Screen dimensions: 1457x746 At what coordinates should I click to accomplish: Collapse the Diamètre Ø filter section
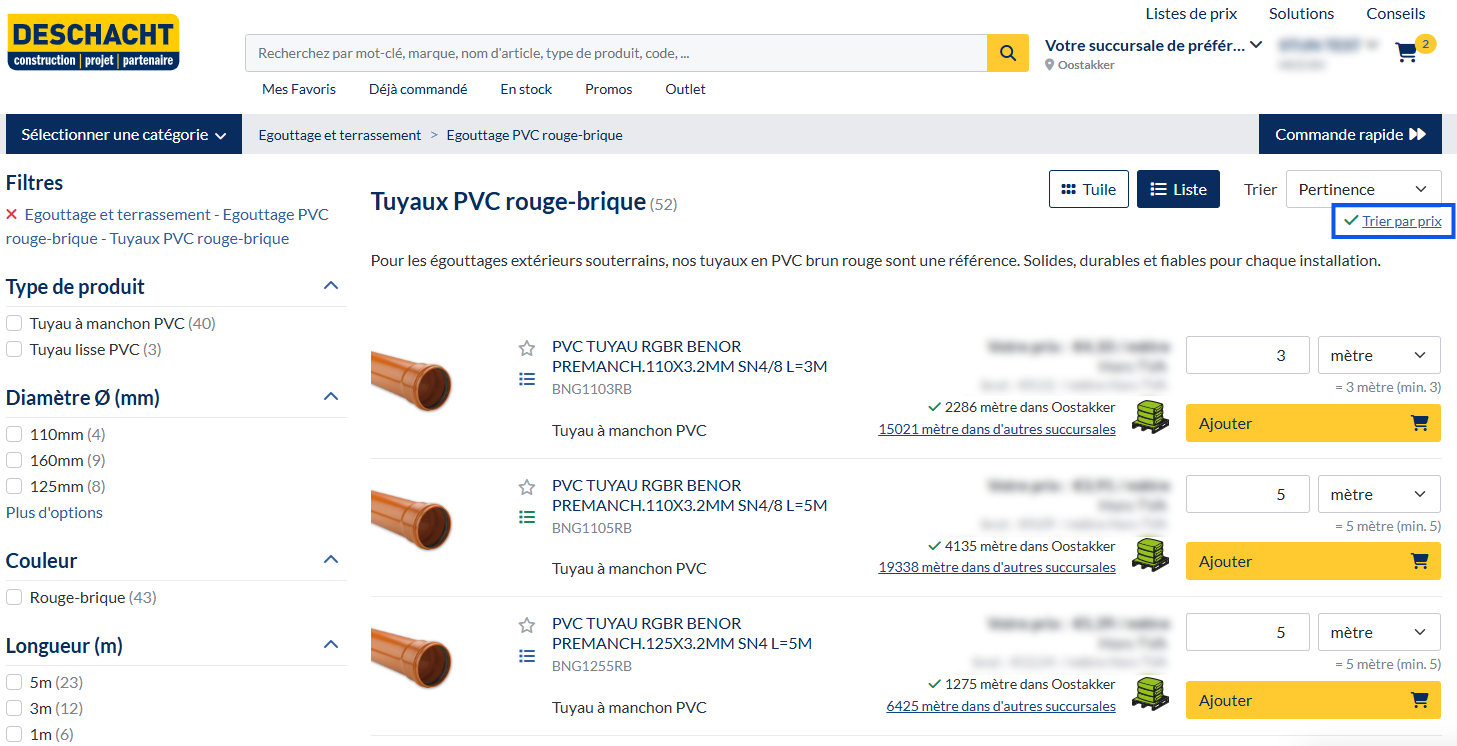[x=331, y=397]
